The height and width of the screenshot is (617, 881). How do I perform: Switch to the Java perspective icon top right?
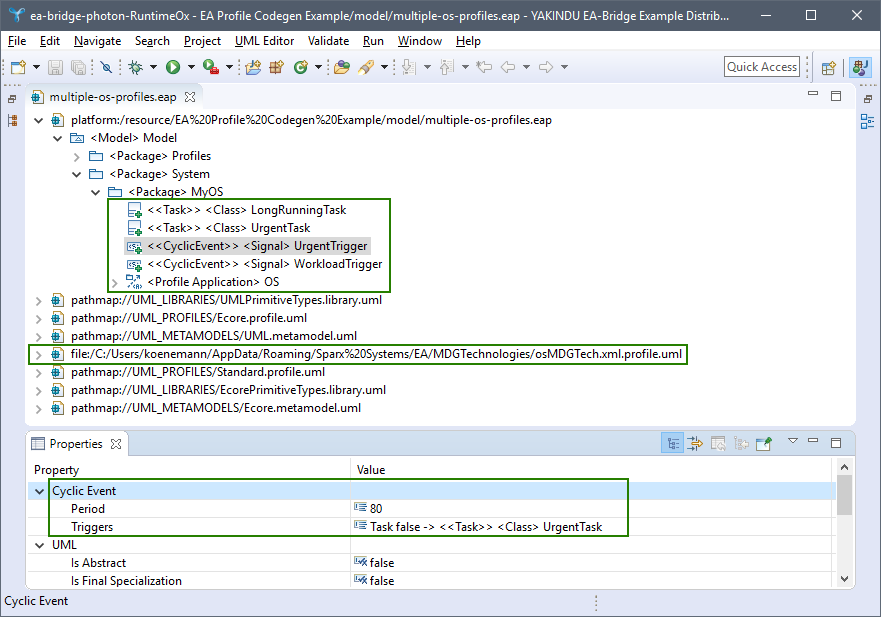(860, 67)
